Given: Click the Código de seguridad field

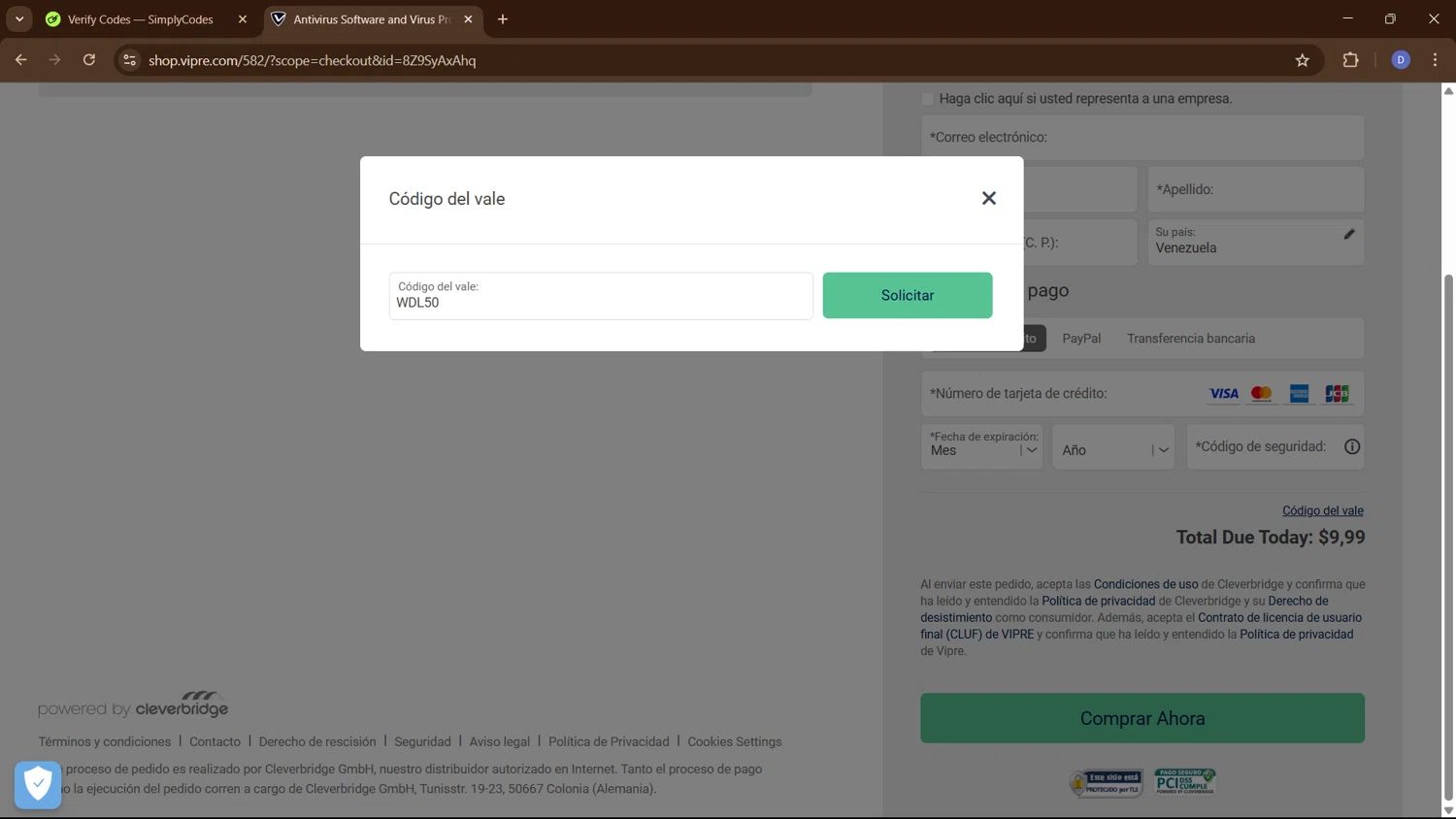Looking at the screenshot, I should pyautogui.click(x=1275, y=446).
